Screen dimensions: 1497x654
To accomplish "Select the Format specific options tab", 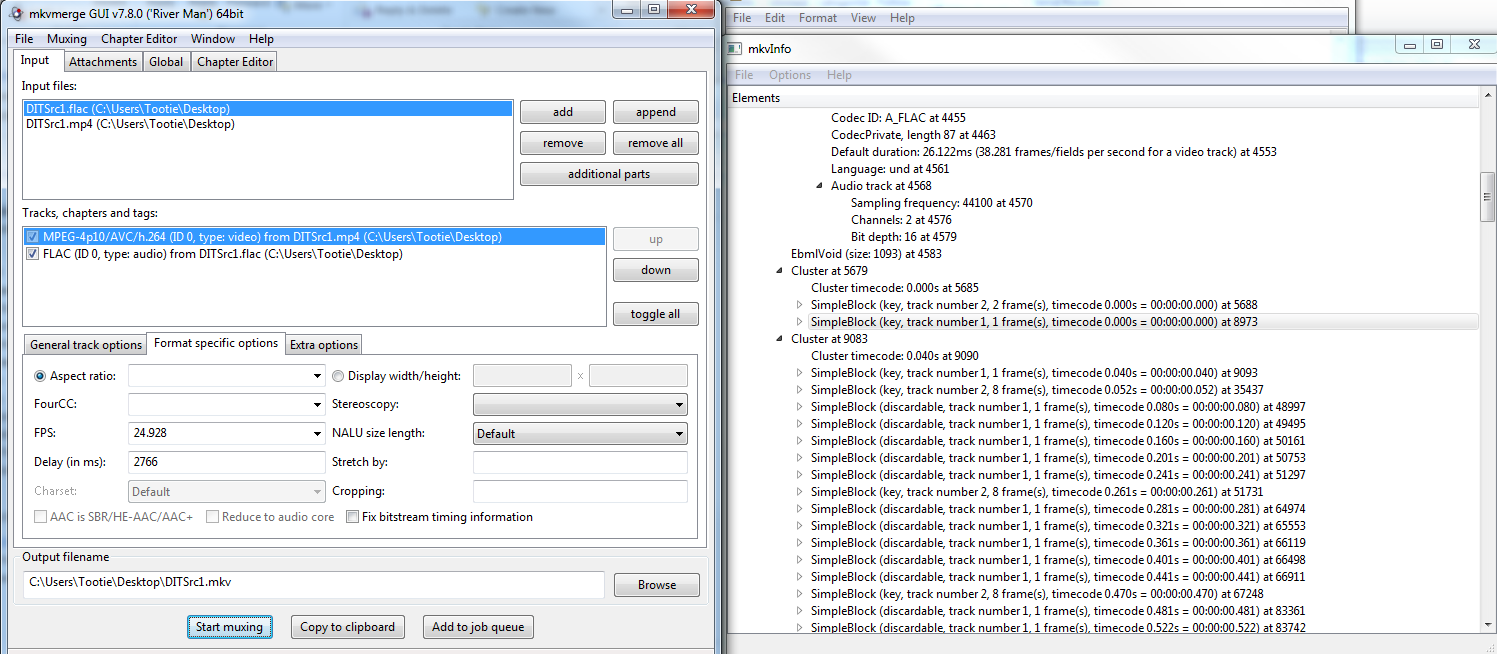I will (216, 343).
